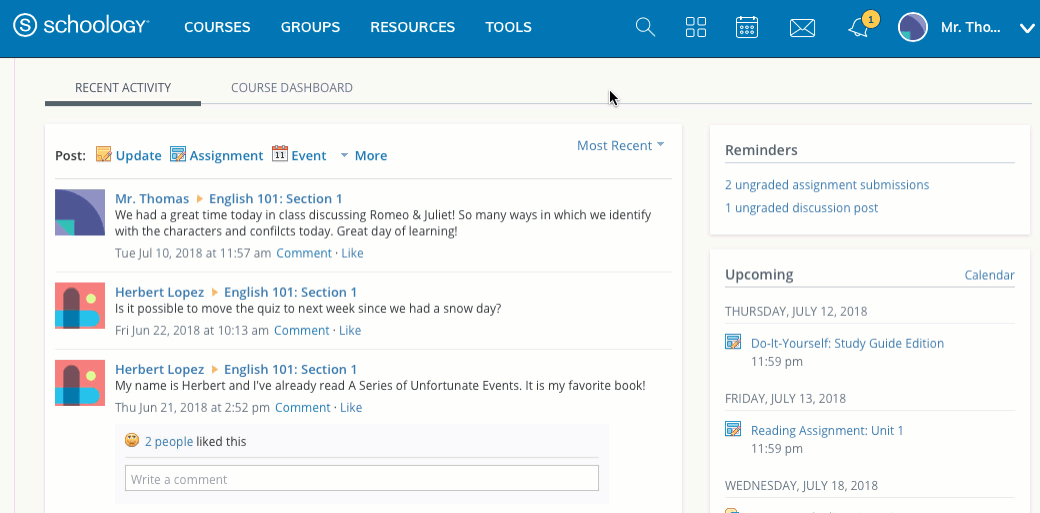1040x513 pixels.
Task: Click the Write a comment field
Action: click(361, 479)
